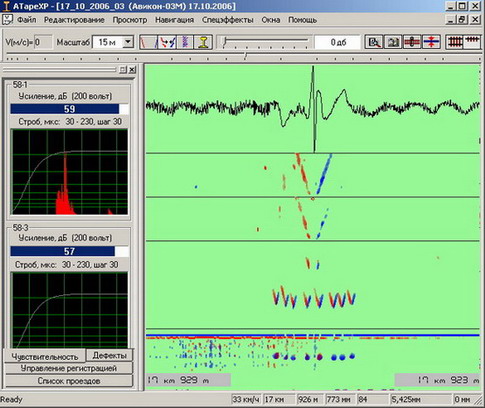The width and height of the screenshot is (485, 408).
Task: Click the single-track rail icon at toolbar end
Action: (472, 42)
